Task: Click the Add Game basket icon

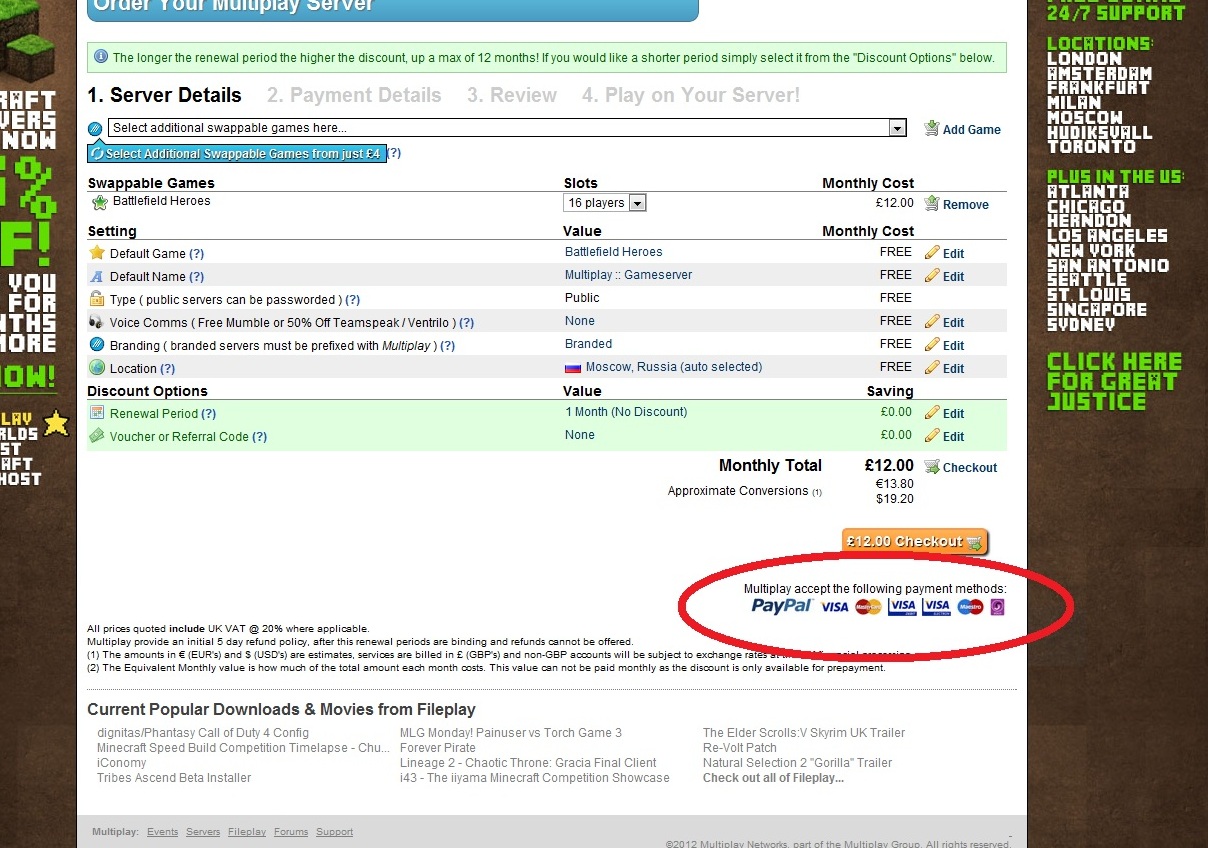Action: (x=931, y=128)
